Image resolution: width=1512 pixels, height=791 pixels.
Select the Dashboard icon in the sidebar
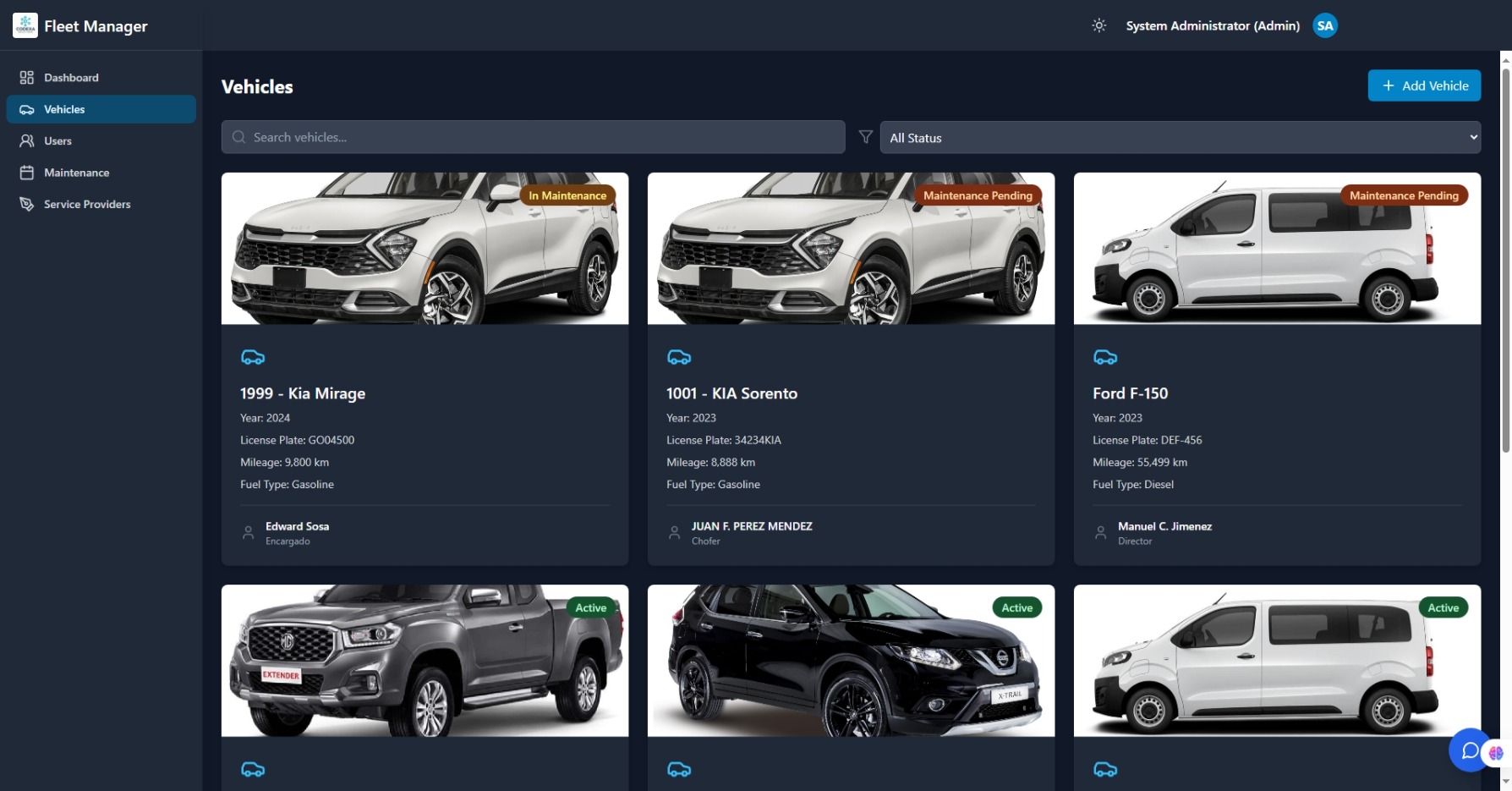pos(26,77)
